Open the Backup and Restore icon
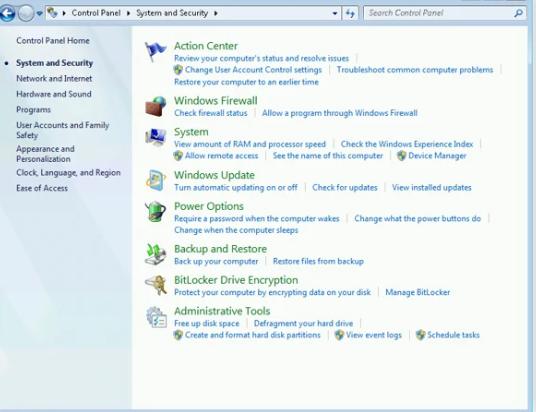536x412 pixels. tap(156, 254)
